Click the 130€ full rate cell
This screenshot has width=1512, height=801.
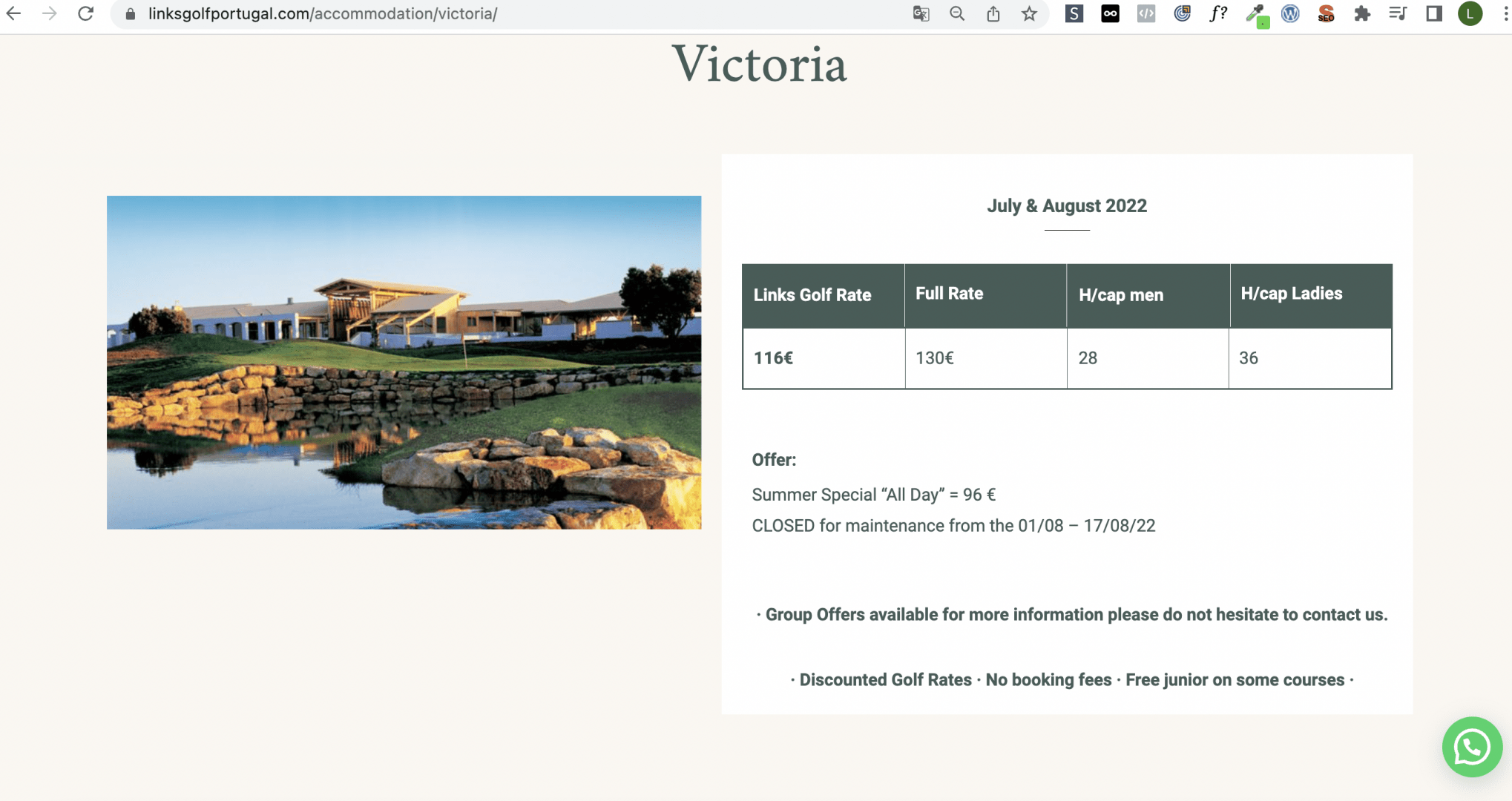tap(985, 358)
